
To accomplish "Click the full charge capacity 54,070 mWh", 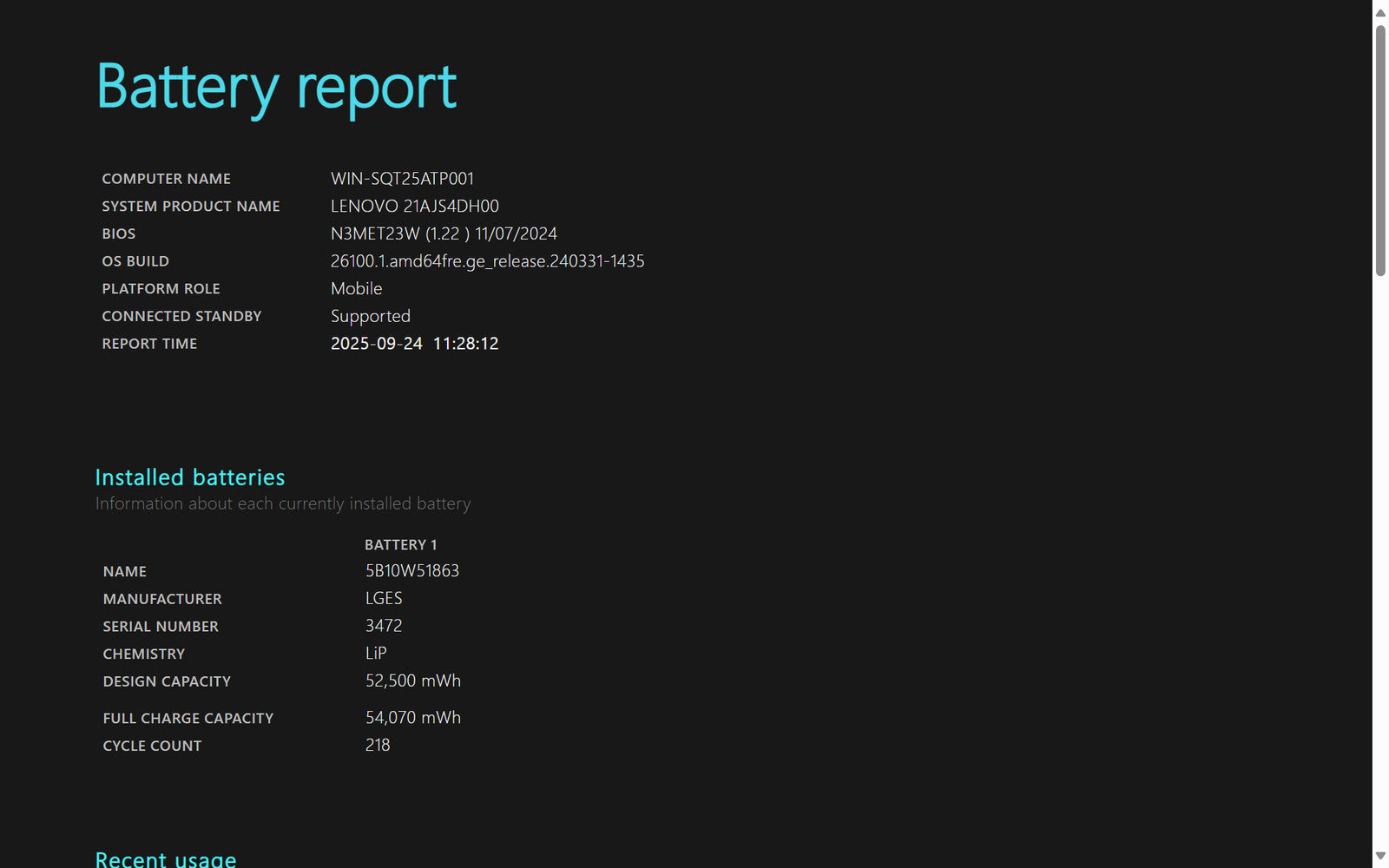I will click(x=412, y=718).
